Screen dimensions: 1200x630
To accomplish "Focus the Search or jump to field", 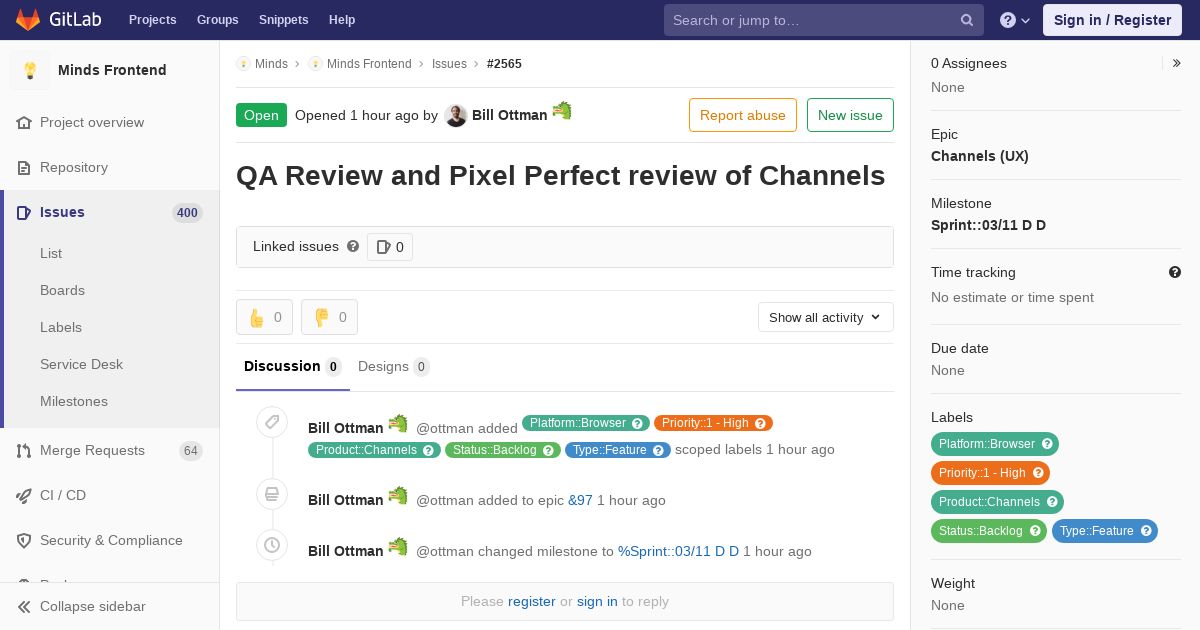I will point(824,20).
